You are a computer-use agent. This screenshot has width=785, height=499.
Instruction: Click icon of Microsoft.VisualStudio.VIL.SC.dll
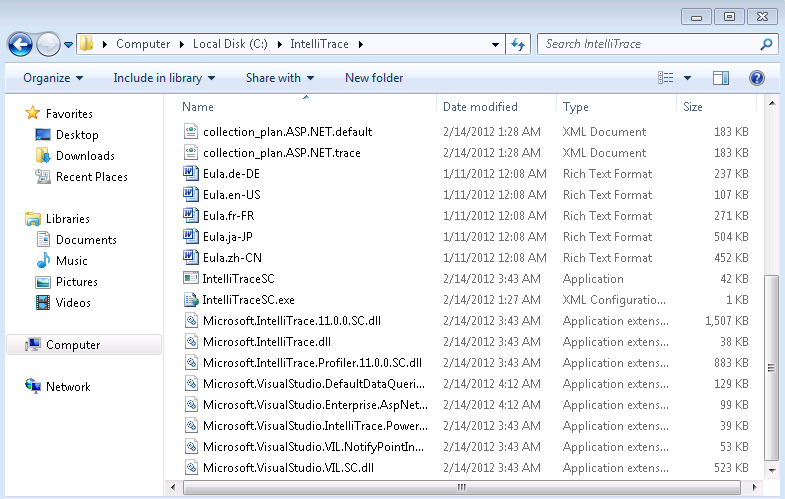191,467
